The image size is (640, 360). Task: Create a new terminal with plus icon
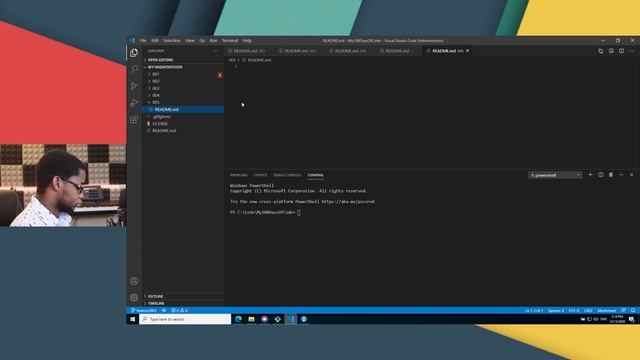590,175
